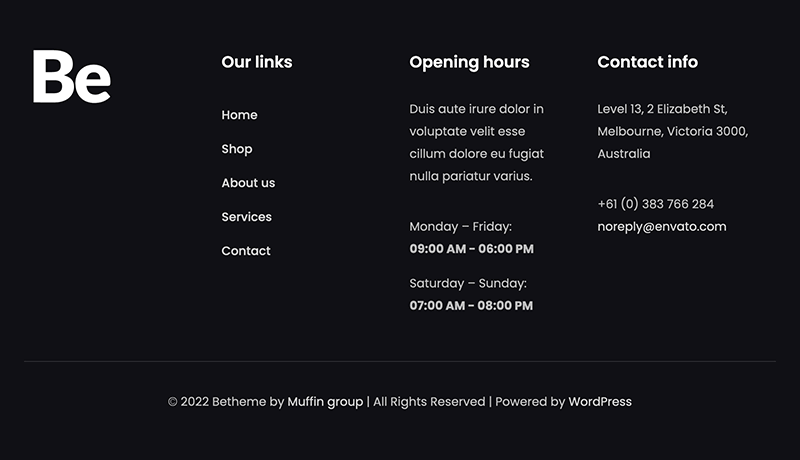Open the WordPress link
The width and height of the screenshot is (800, 460).
600,402
